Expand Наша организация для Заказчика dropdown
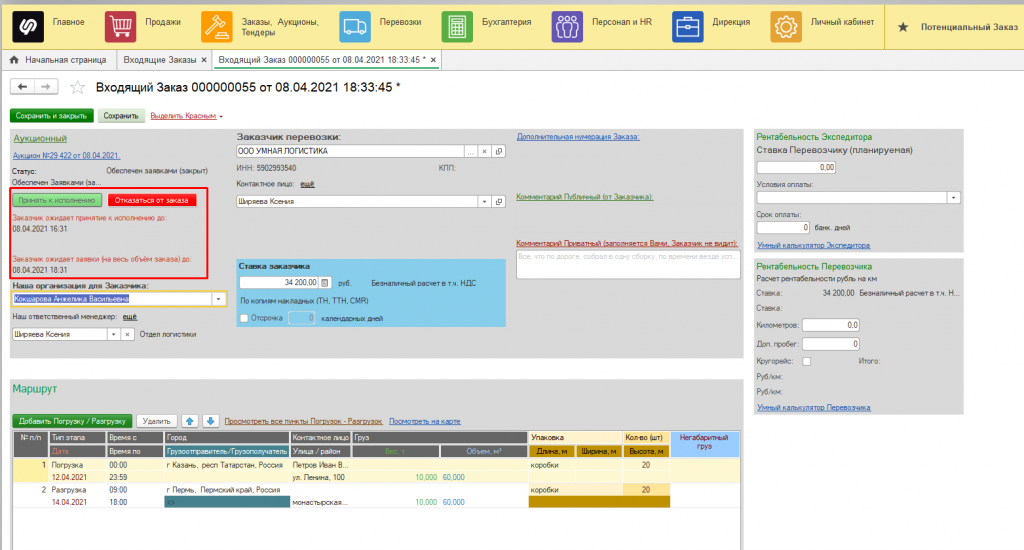The width and height of the screenshot is (1024, 550). (218, 299)
